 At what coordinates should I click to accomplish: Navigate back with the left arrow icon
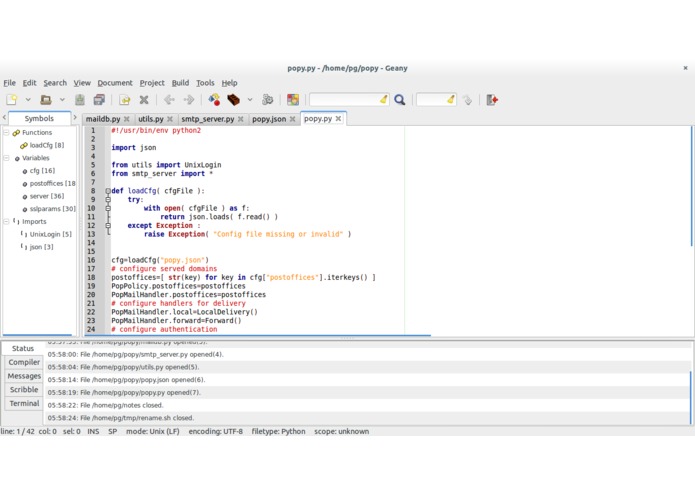169,100
